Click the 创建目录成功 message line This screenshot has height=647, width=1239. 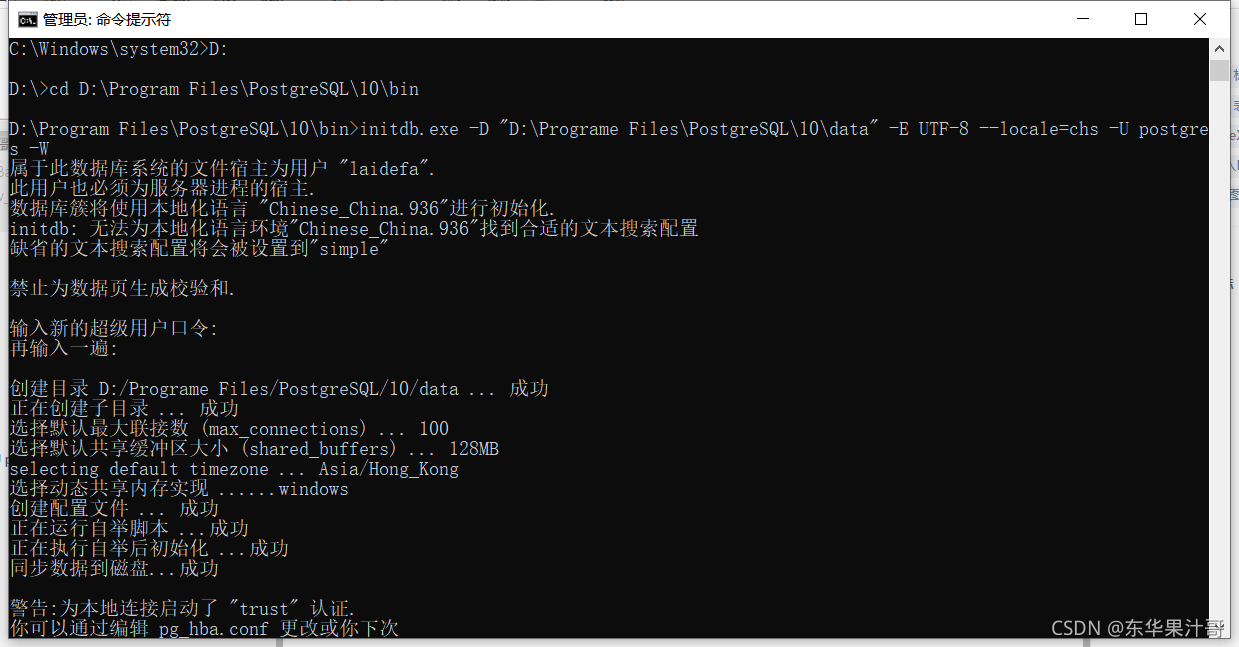coord(280,388)
